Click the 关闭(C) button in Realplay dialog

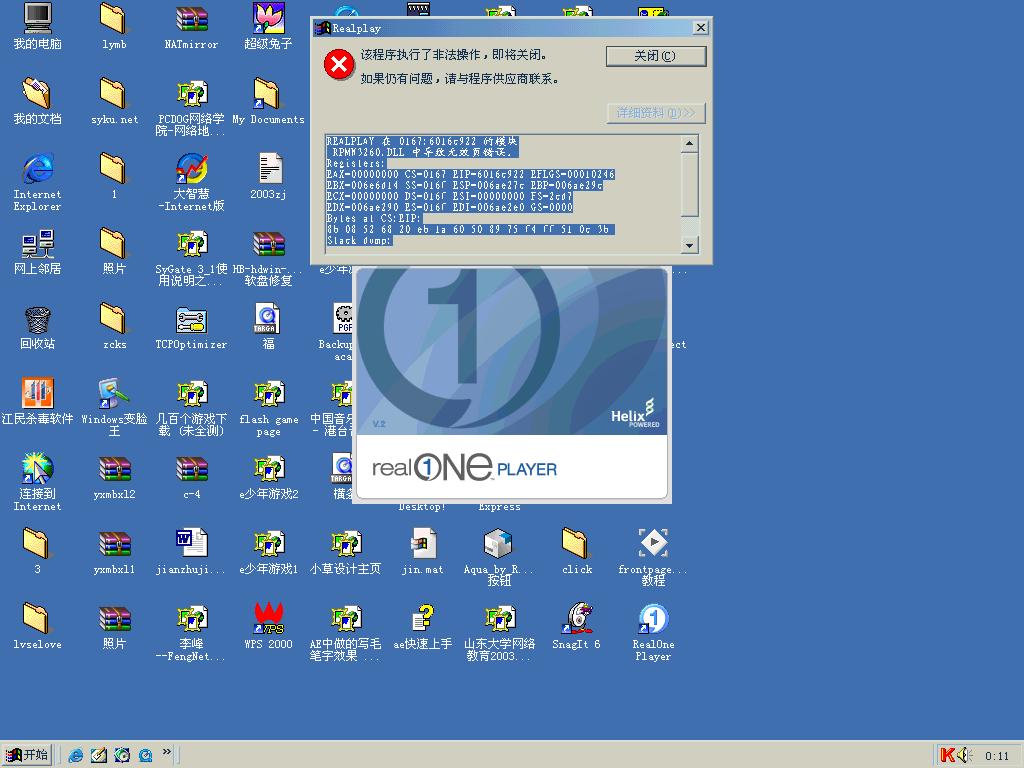656,56
